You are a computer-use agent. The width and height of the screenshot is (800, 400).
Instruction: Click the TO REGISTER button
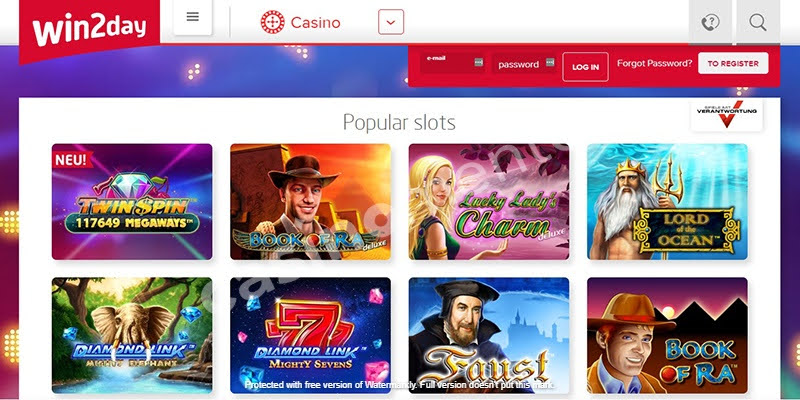tap(733, 63)
